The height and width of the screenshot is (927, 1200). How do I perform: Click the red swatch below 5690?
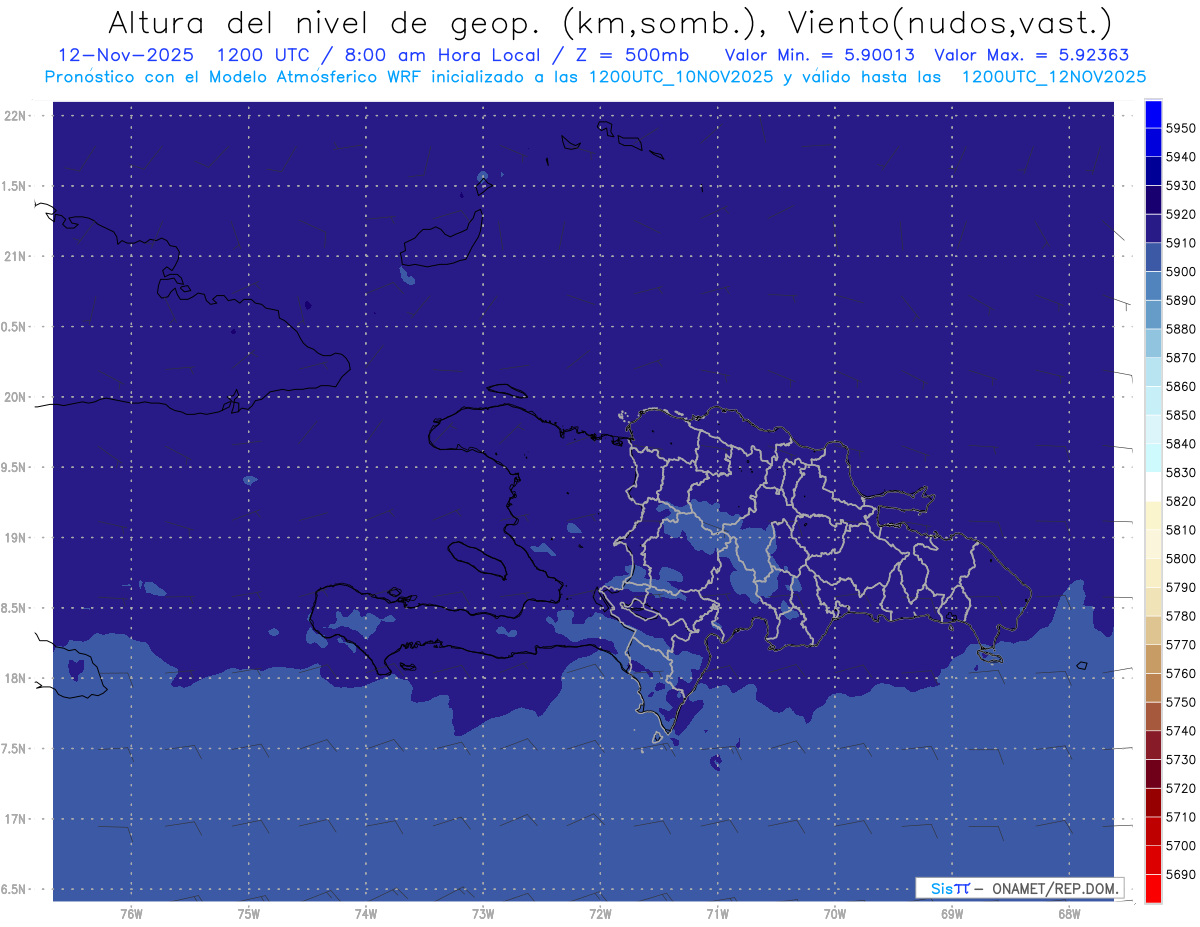coord(1153,888)
